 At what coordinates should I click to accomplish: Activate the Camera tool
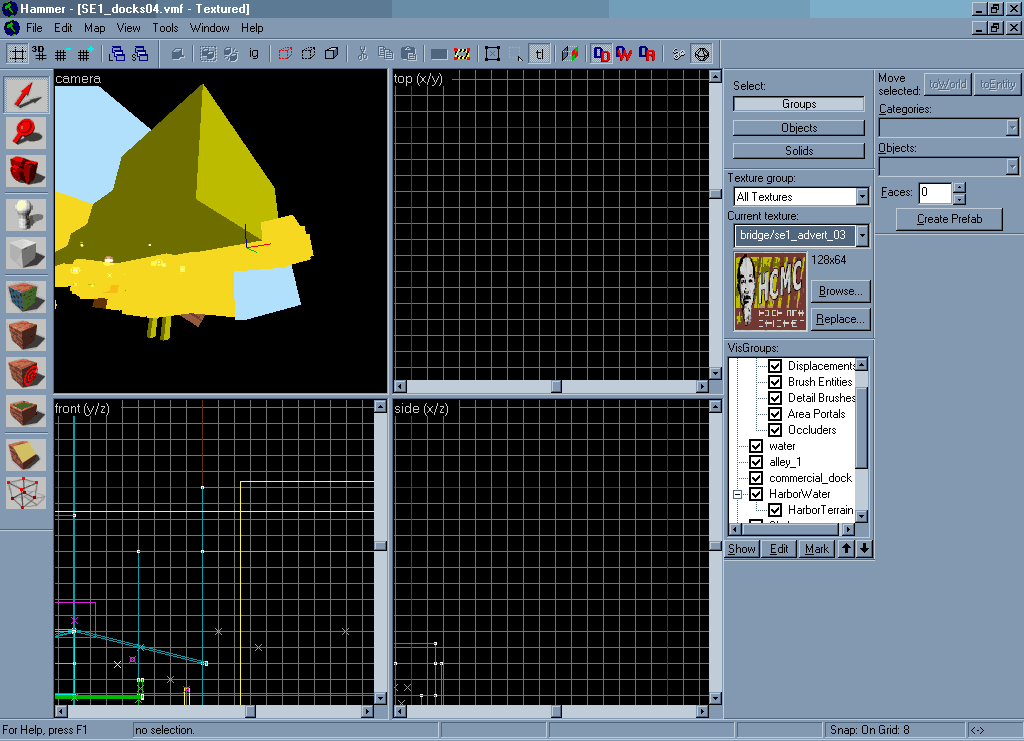[27, 171]
